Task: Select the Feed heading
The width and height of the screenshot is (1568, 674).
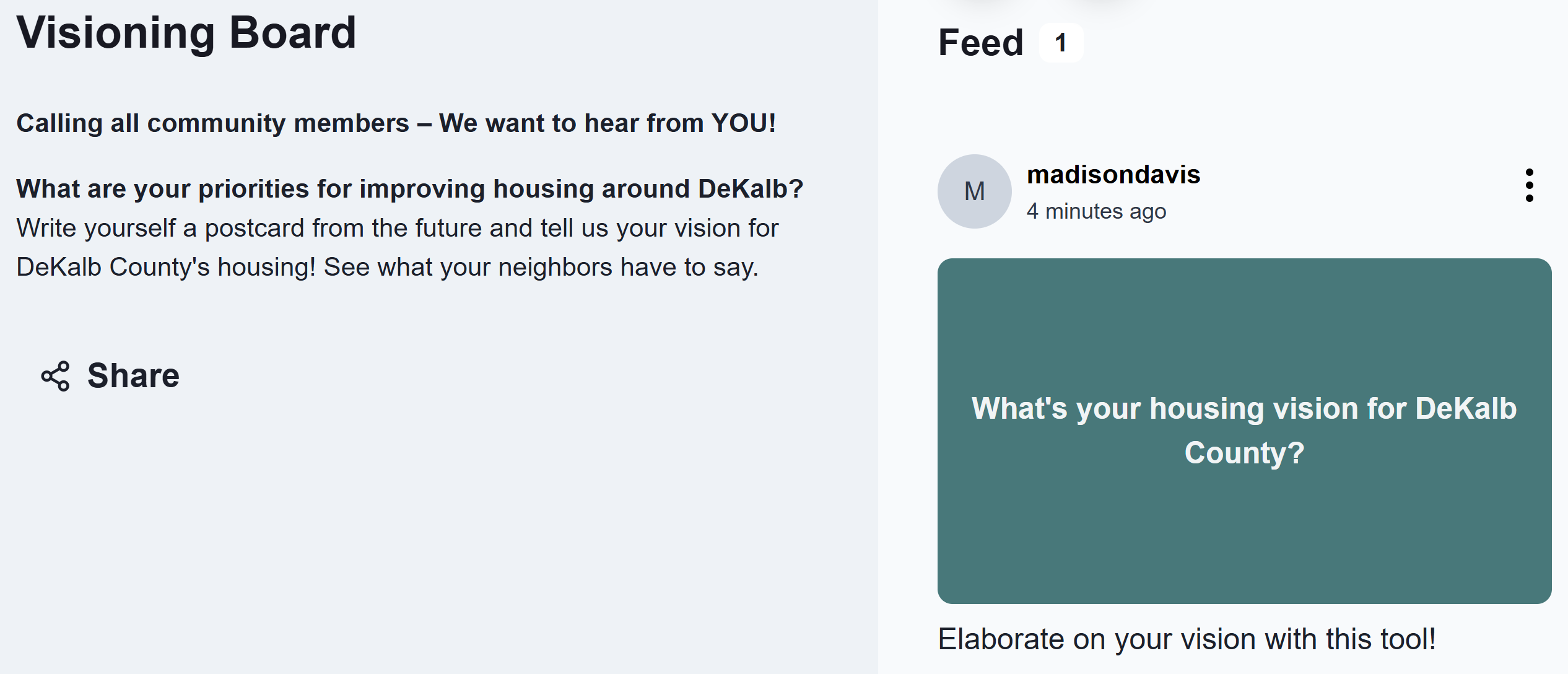Action: point(980,43)
